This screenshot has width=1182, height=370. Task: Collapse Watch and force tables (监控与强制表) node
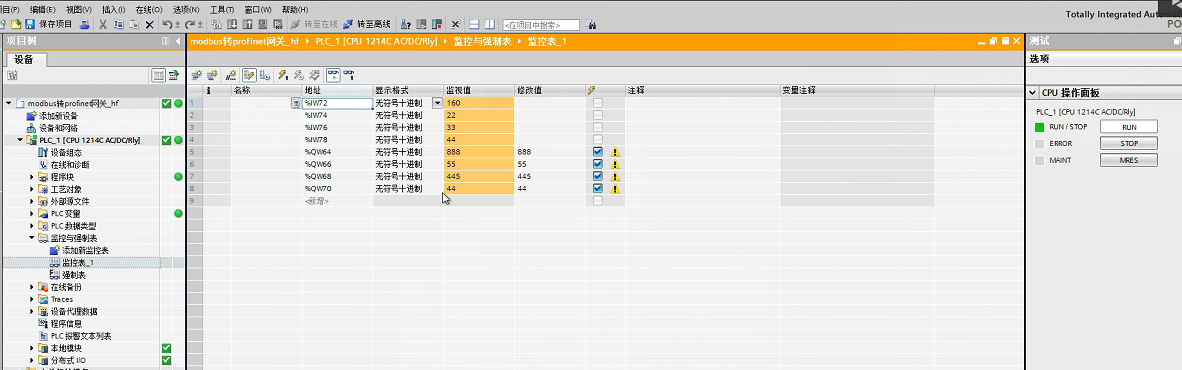coord(32,238)
